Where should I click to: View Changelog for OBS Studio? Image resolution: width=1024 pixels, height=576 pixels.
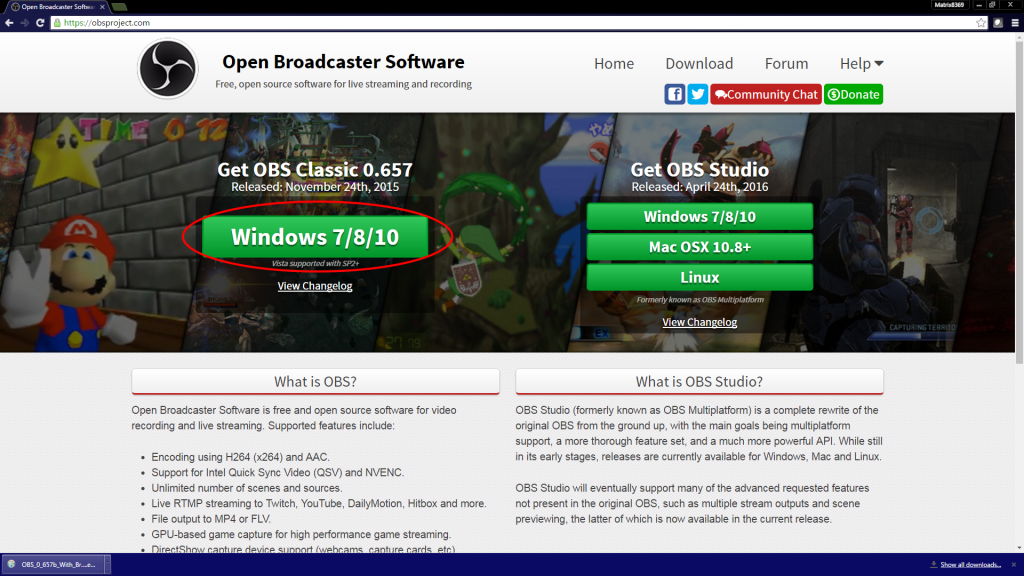pyautogui.click(x=699, y=322)
